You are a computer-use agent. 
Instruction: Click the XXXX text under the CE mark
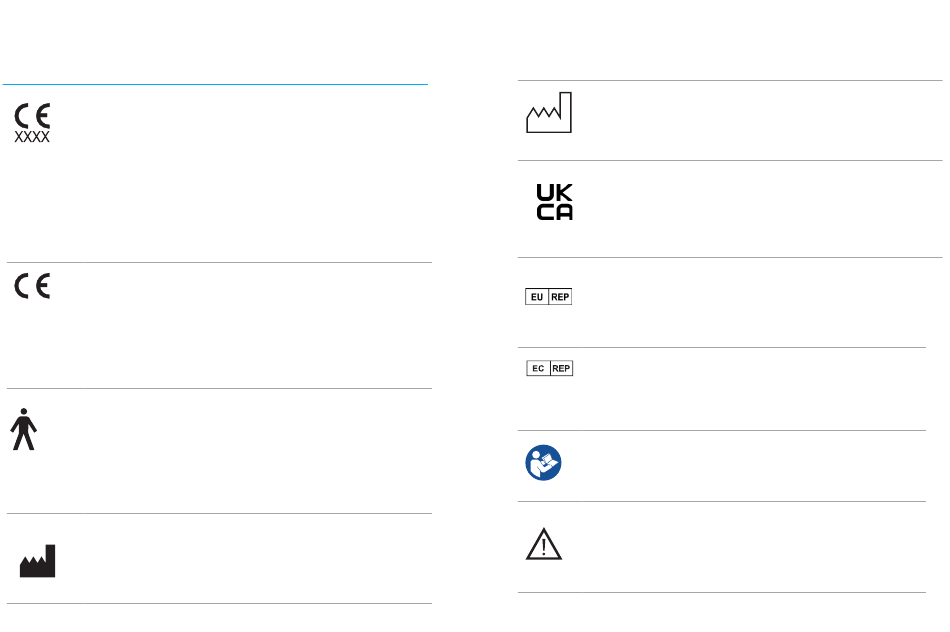coord(32,137)
